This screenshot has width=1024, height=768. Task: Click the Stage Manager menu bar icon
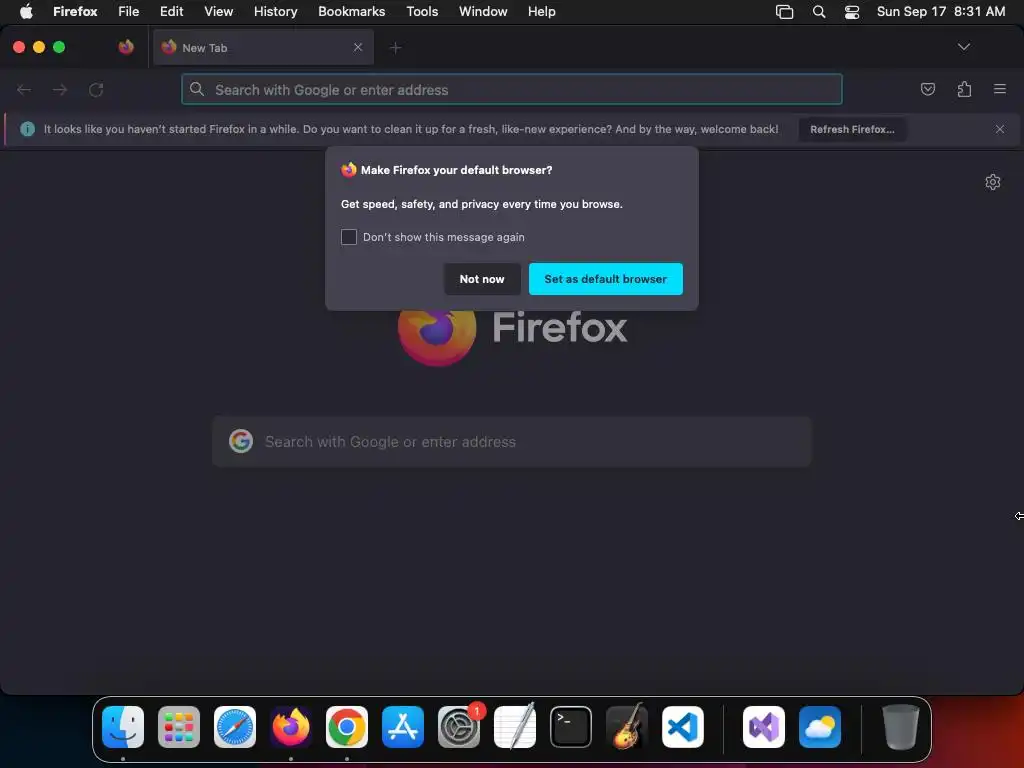click(784, 11)
